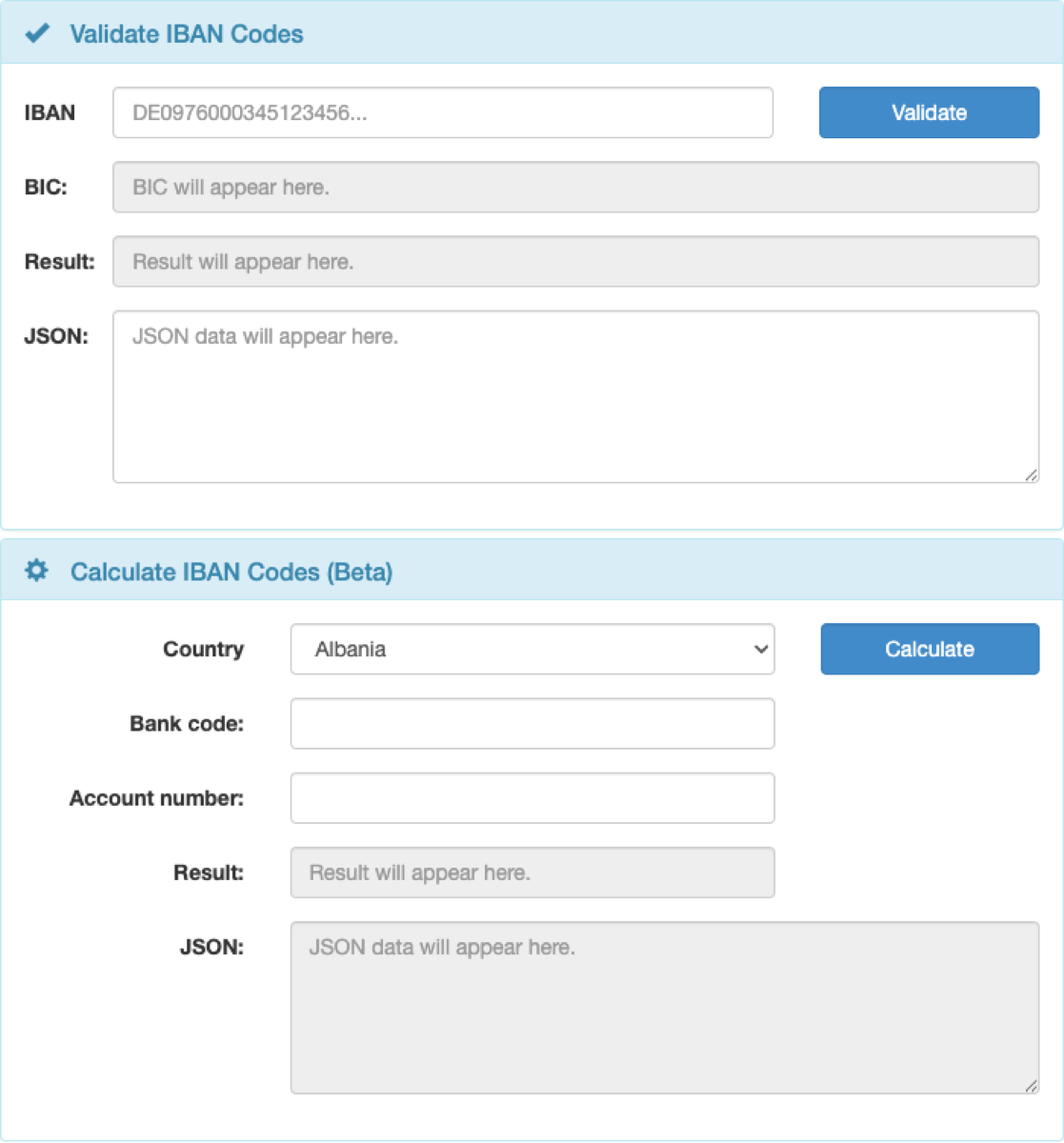Image resolution: width=1064 pixels, height=1143 pixels.
Task: Click the Result field in the Validate section
Action: tap(575, 261)
